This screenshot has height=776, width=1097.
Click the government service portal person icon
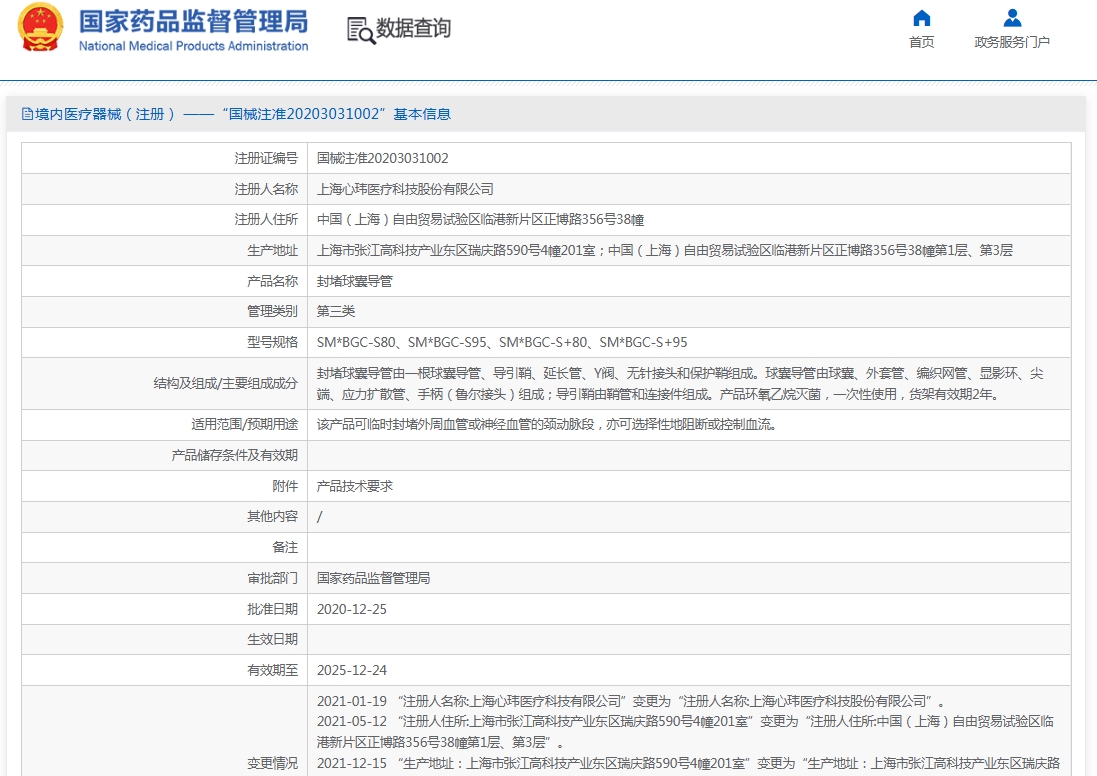[x=1012, y=18]
